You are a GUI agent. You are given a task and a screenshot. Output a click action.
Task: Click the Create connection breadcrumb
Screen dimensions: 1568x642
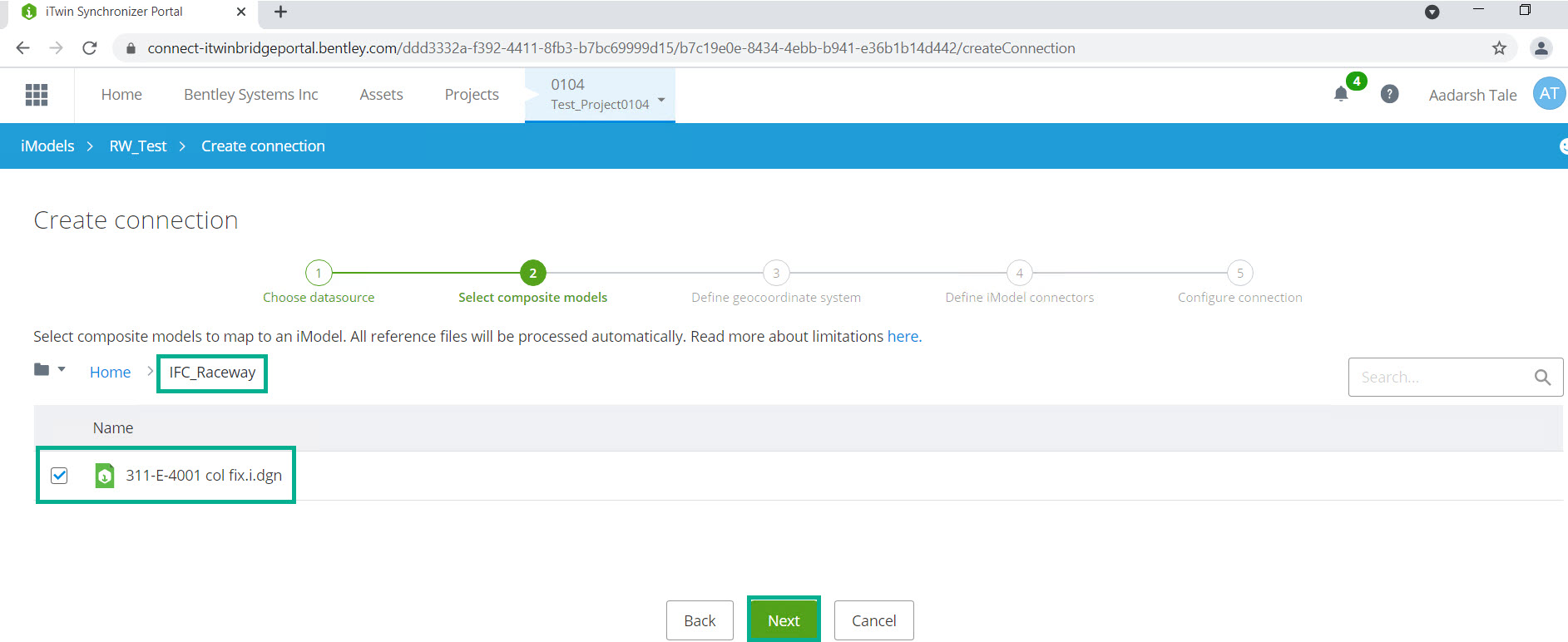click(x=263, y=146)
